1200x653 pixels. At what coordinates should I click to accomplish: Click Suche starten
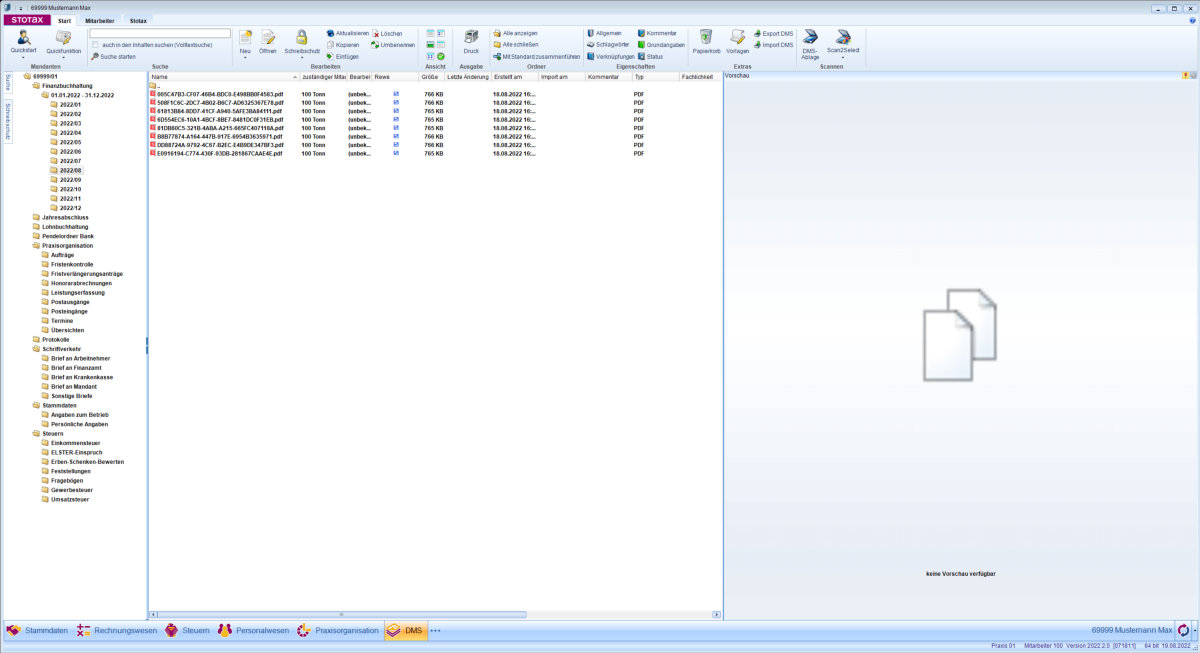pos(118,56)
